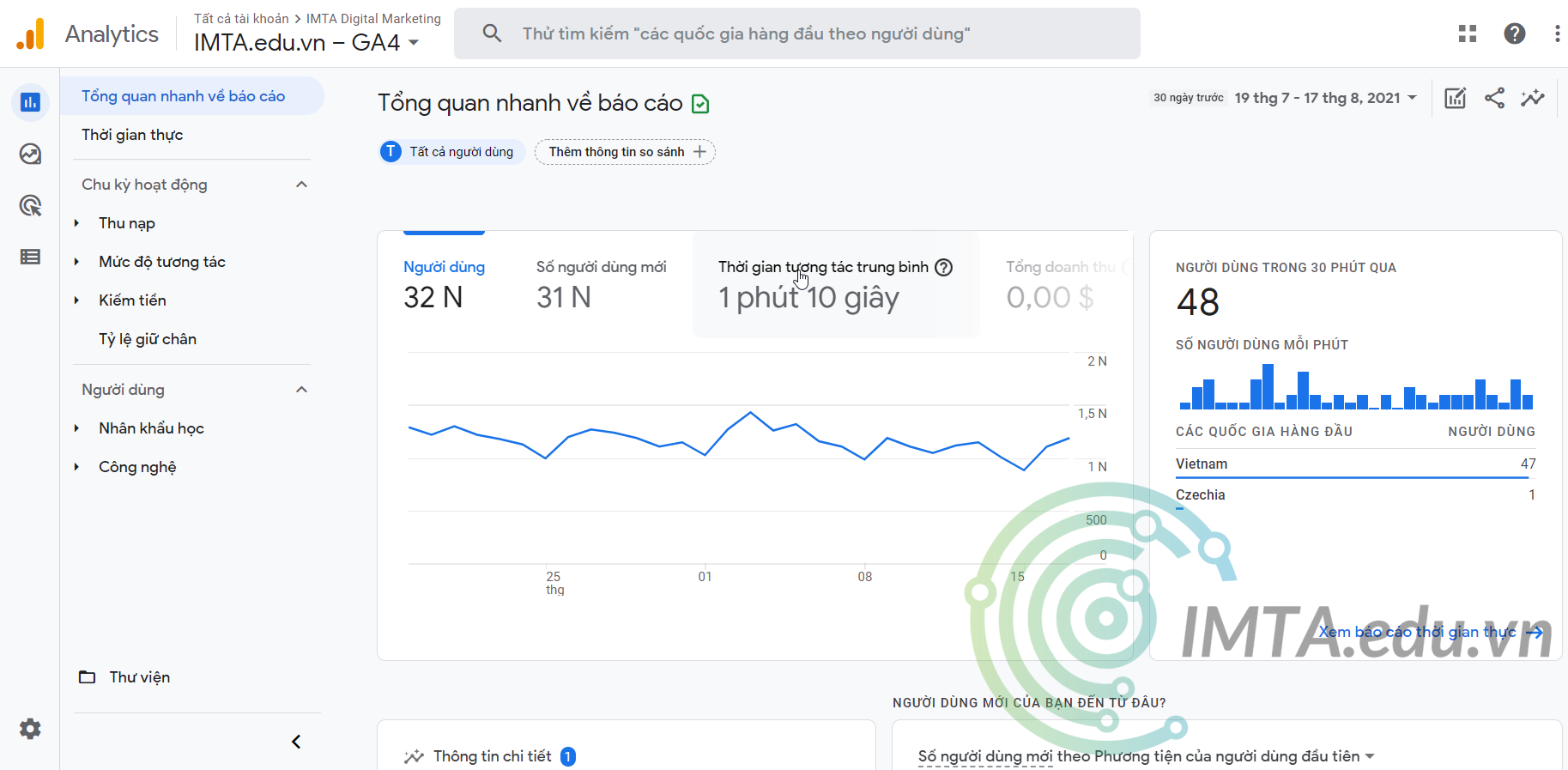1568x770 pixels.
Task: Click the NGƯỜI DÙNG column header
Action: 1492,432
